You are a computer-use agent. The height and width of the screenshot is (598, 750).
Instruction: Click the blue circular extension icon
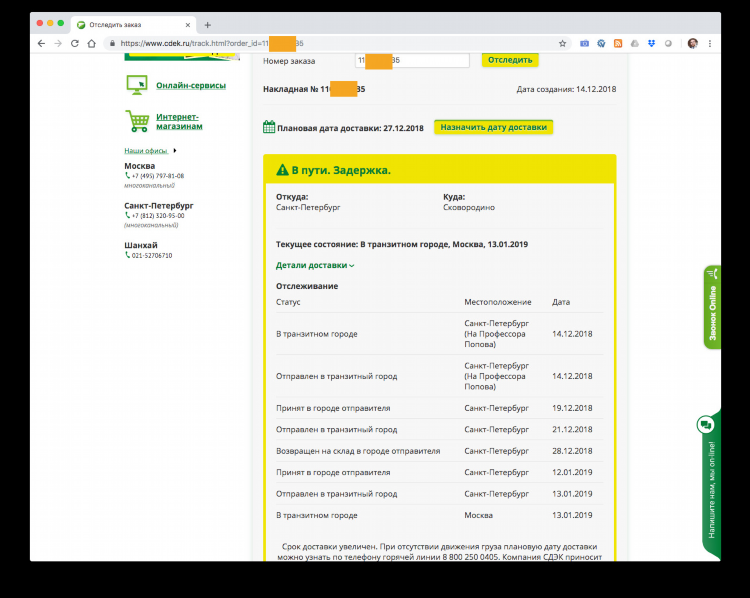point(601,44)
